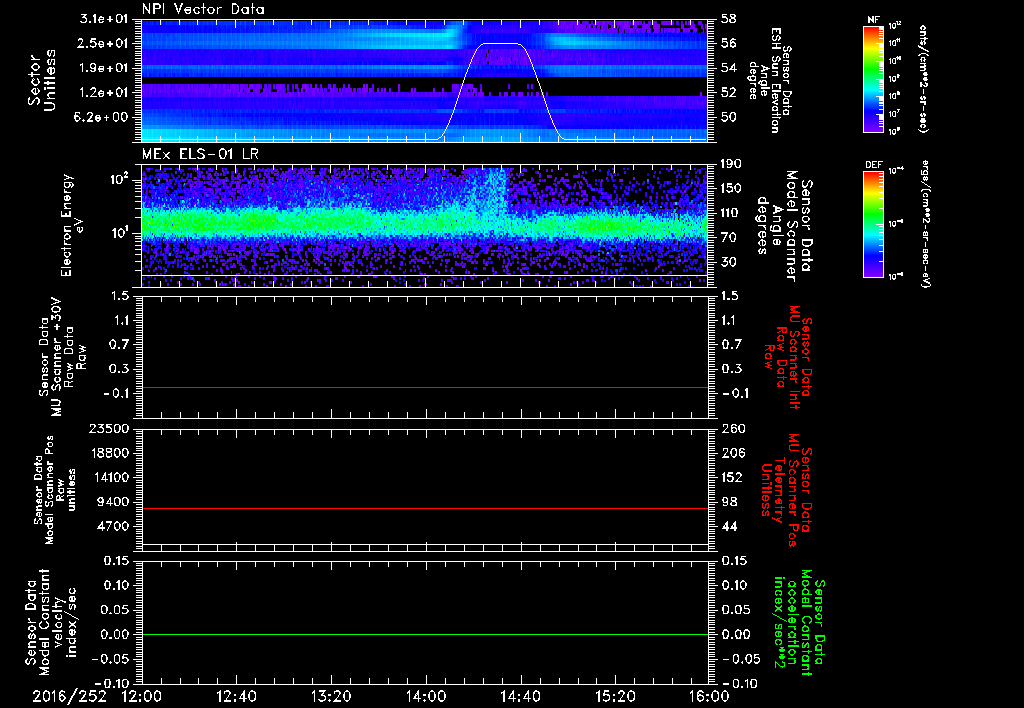Click the 9400 scanner position tick
Viewport: 1024px width, 708px height.
112,502
